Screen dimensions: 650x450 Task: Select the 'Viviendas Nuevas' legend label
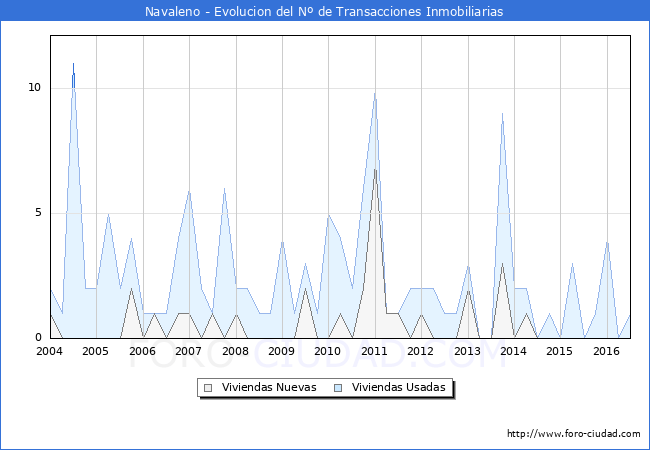coord(269,387)
